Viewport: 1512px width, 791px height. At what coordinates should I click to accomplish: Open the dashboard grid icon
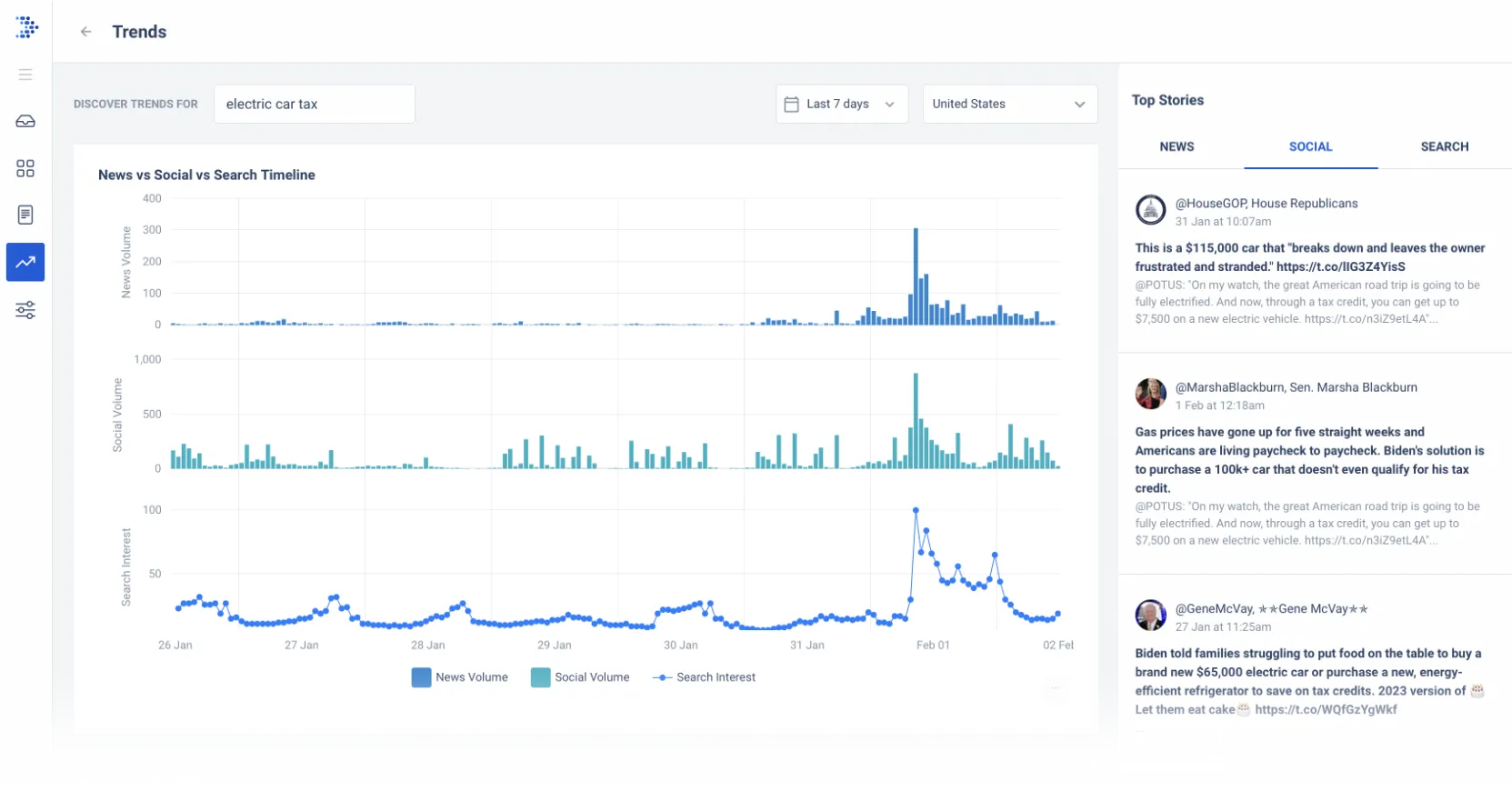(x=25, y=168)
